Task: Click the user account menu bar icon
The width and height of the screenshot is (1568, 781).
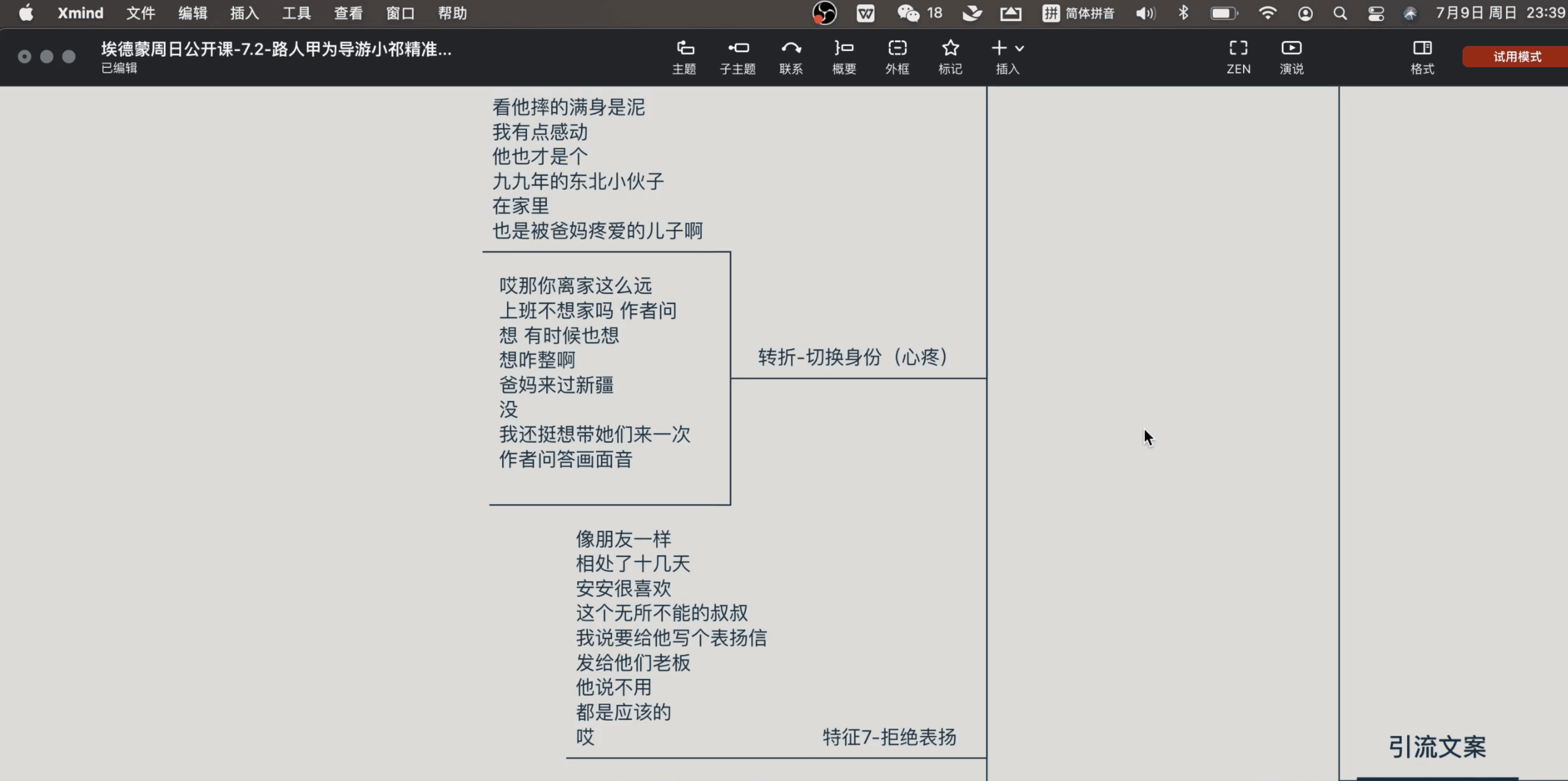Action: click(1305, 13)
